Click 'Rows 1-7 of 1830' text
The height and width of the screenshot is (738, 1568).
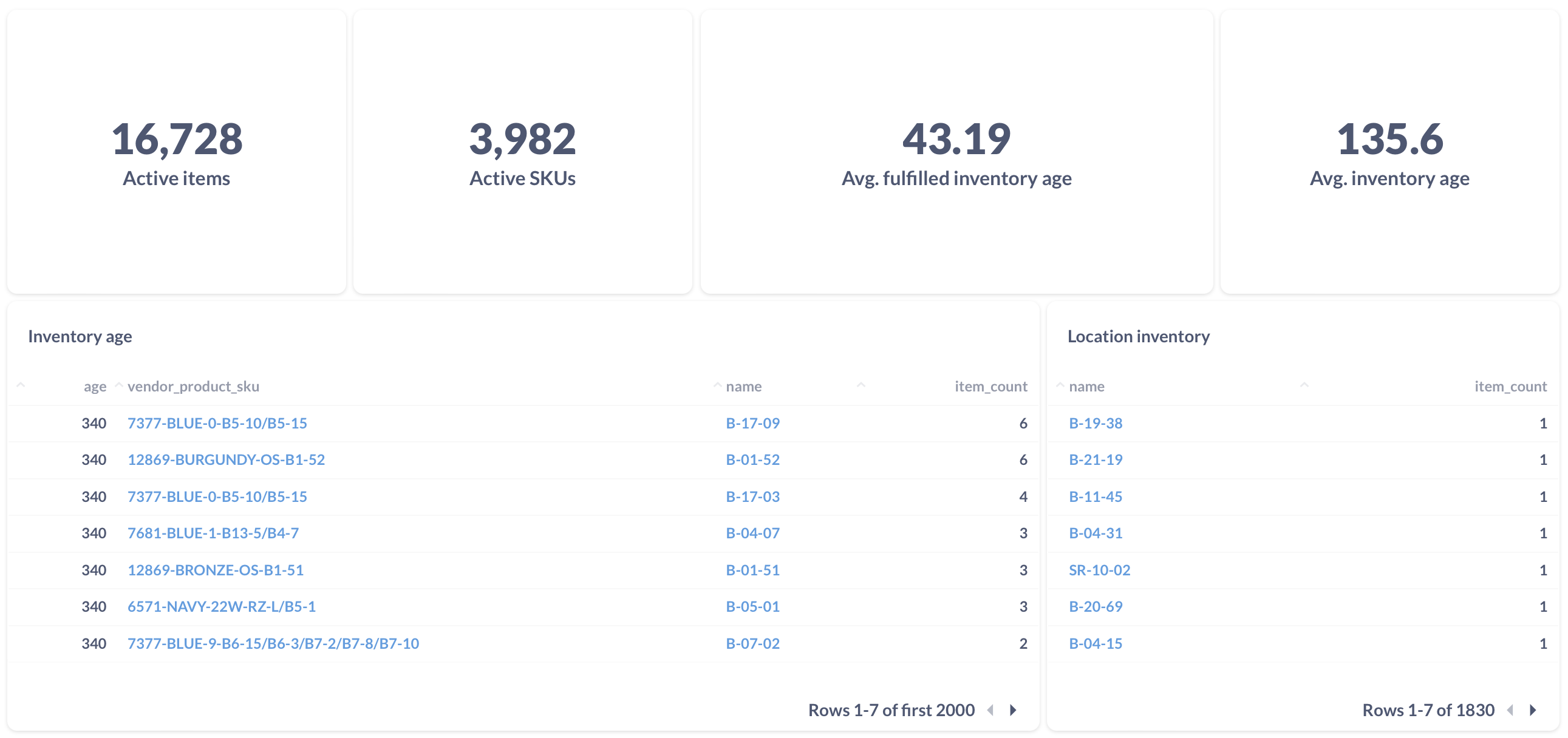tap(1428, 710)
